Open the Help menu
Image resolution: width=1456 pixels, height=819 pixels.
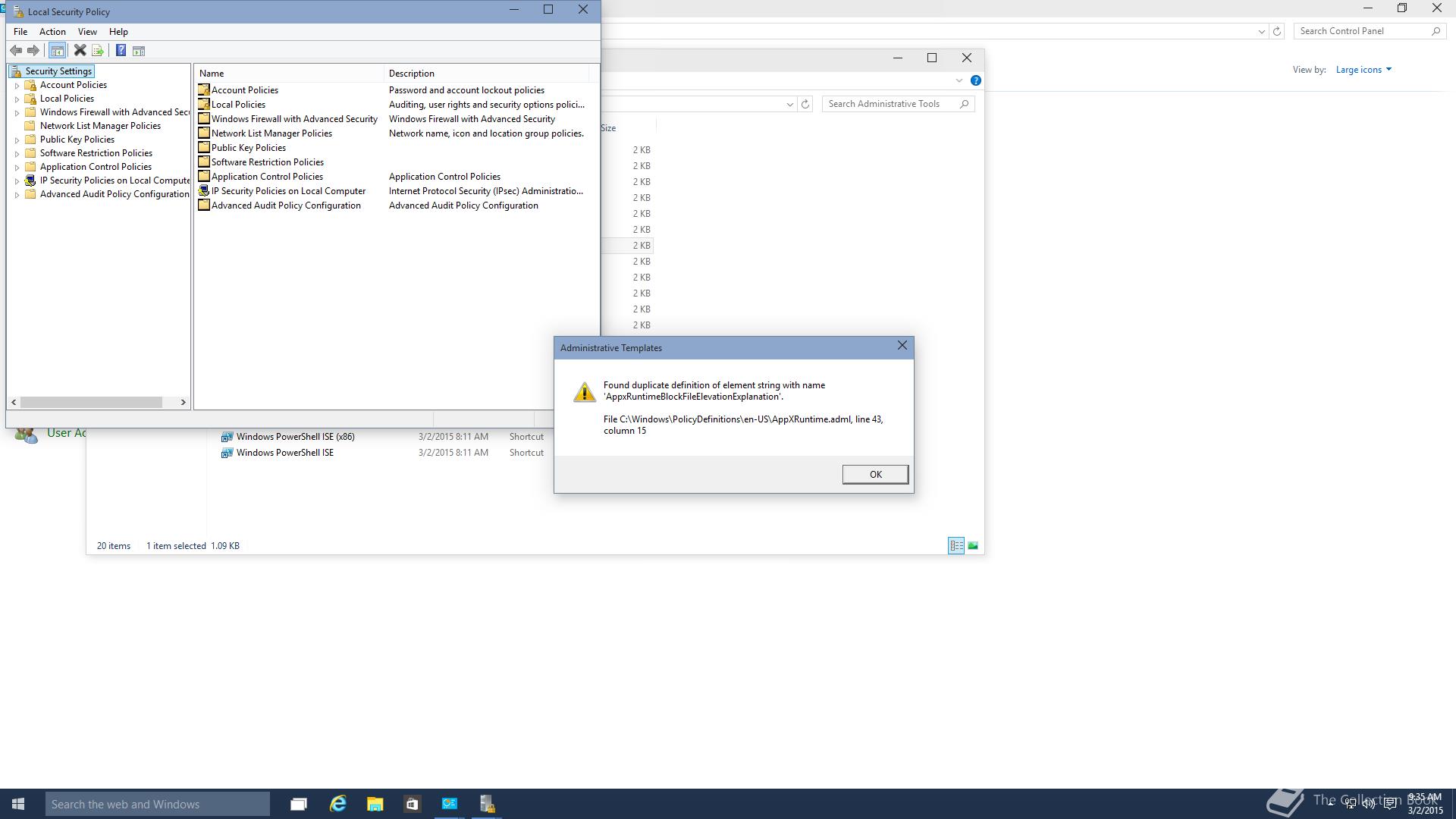coord(118,32)
